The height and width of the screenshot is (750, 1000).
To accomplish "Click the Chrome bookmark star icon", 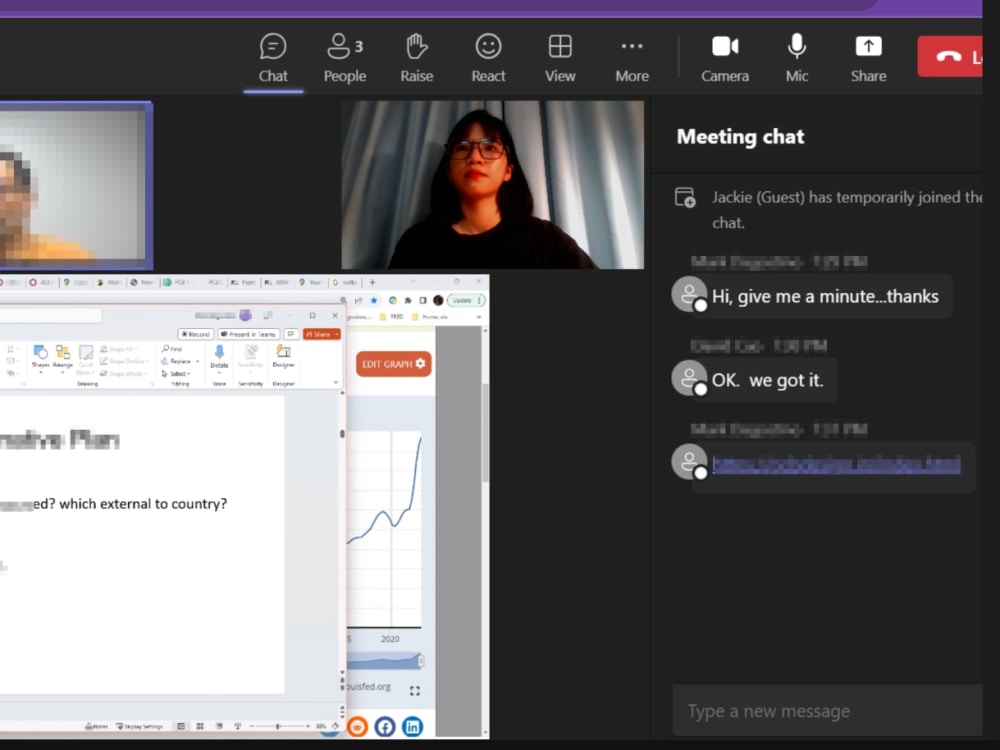I will click(374, 300).
